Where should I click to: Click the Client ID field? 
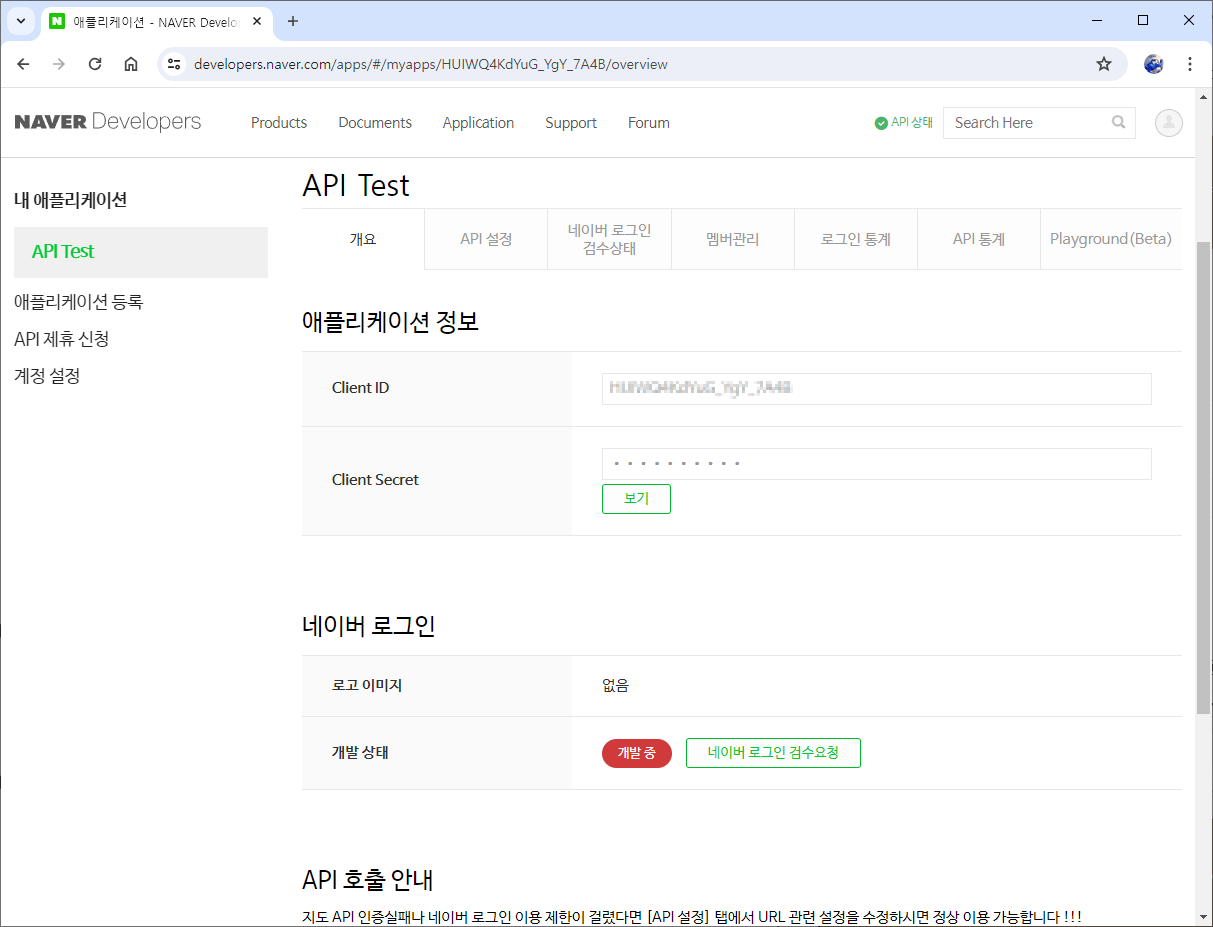(877, 389)
